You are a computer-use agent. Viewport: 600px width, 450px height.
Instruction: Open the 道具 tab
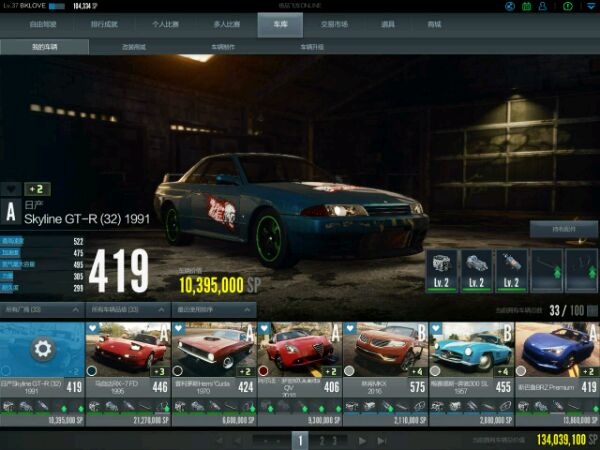(x=388, y=24)
